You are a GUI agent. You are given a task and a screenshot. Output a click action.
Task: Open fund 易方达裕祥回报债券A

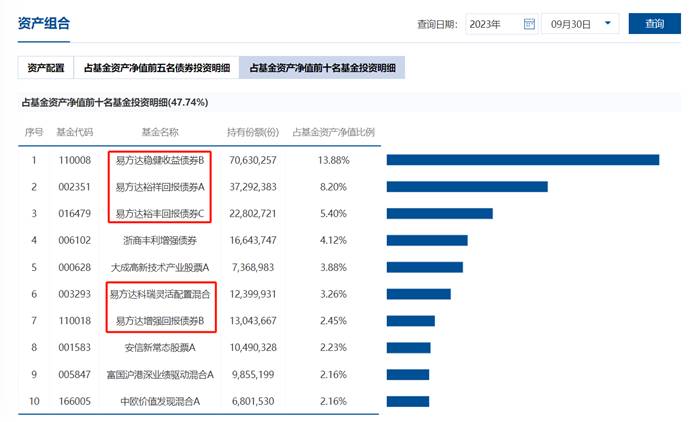click(x=160, y=187)
